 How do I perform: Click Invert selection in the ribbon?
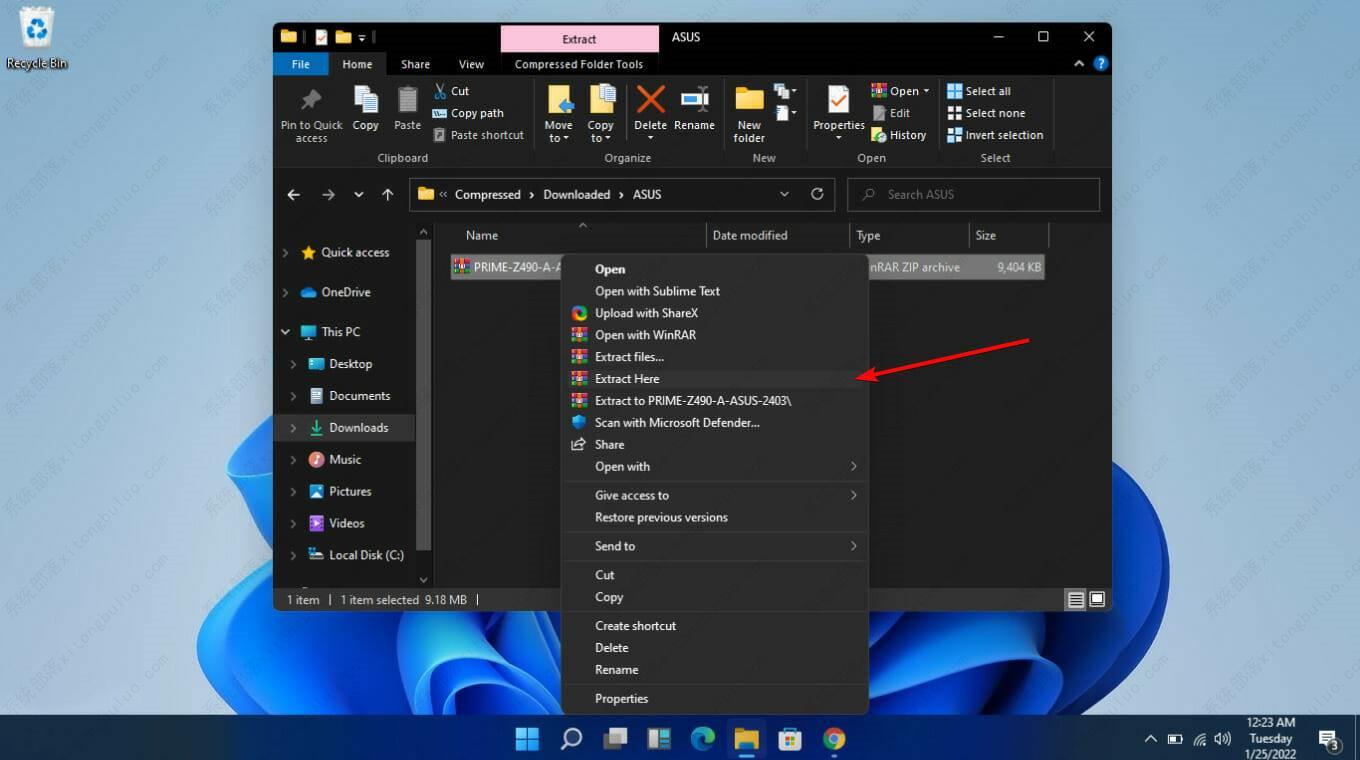[1003, 135]
